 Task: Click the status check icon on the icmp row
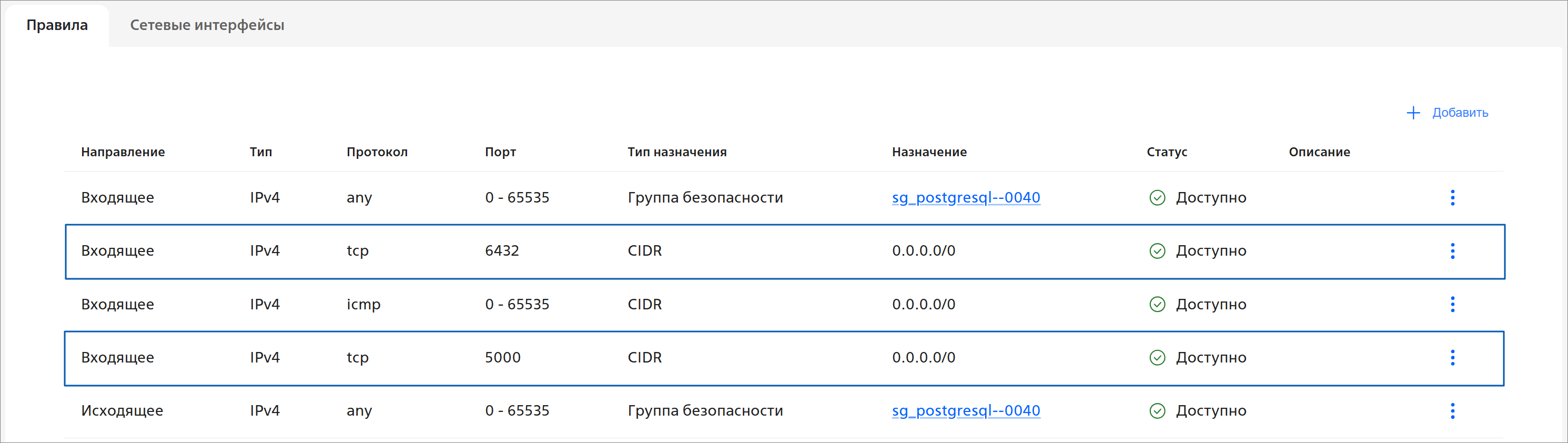(x=1157, y=304)
